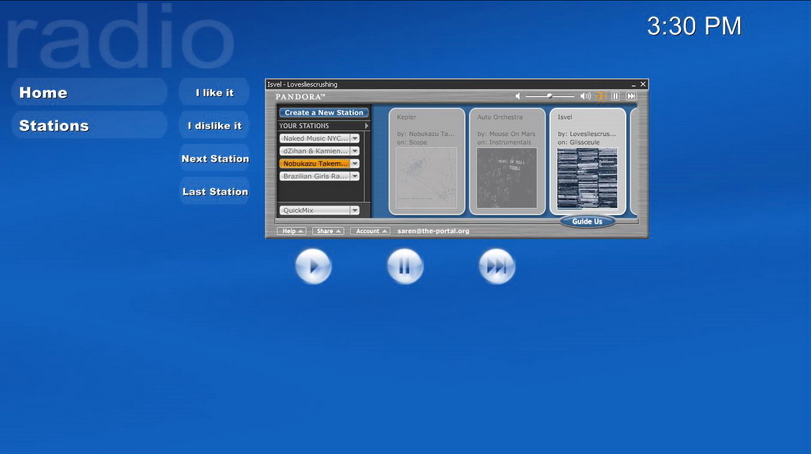Open the Help menu in Pandora
811x454 pixels.
pyautogui.click(x=292, y=231)
